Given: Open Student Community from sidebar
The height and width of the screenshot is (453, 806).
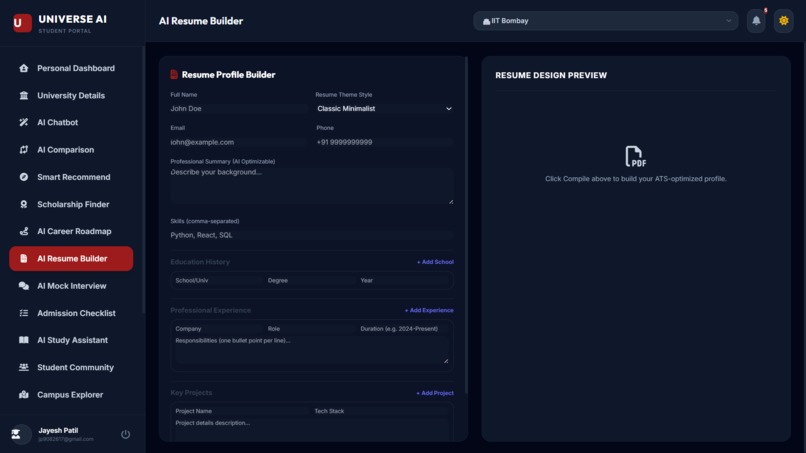Looking at the screenshot, I should point(71,367).
